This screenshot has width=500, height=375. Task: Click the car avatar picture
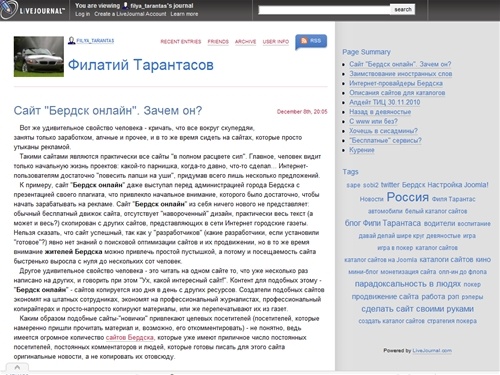pos(39,56)
